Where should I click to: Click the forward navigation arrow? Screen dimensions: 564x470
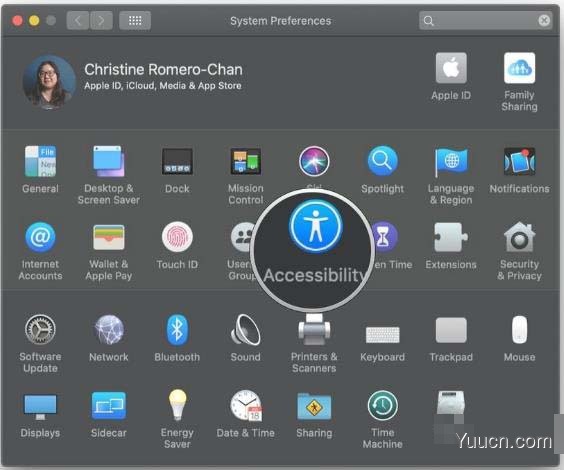coord(101,20)
